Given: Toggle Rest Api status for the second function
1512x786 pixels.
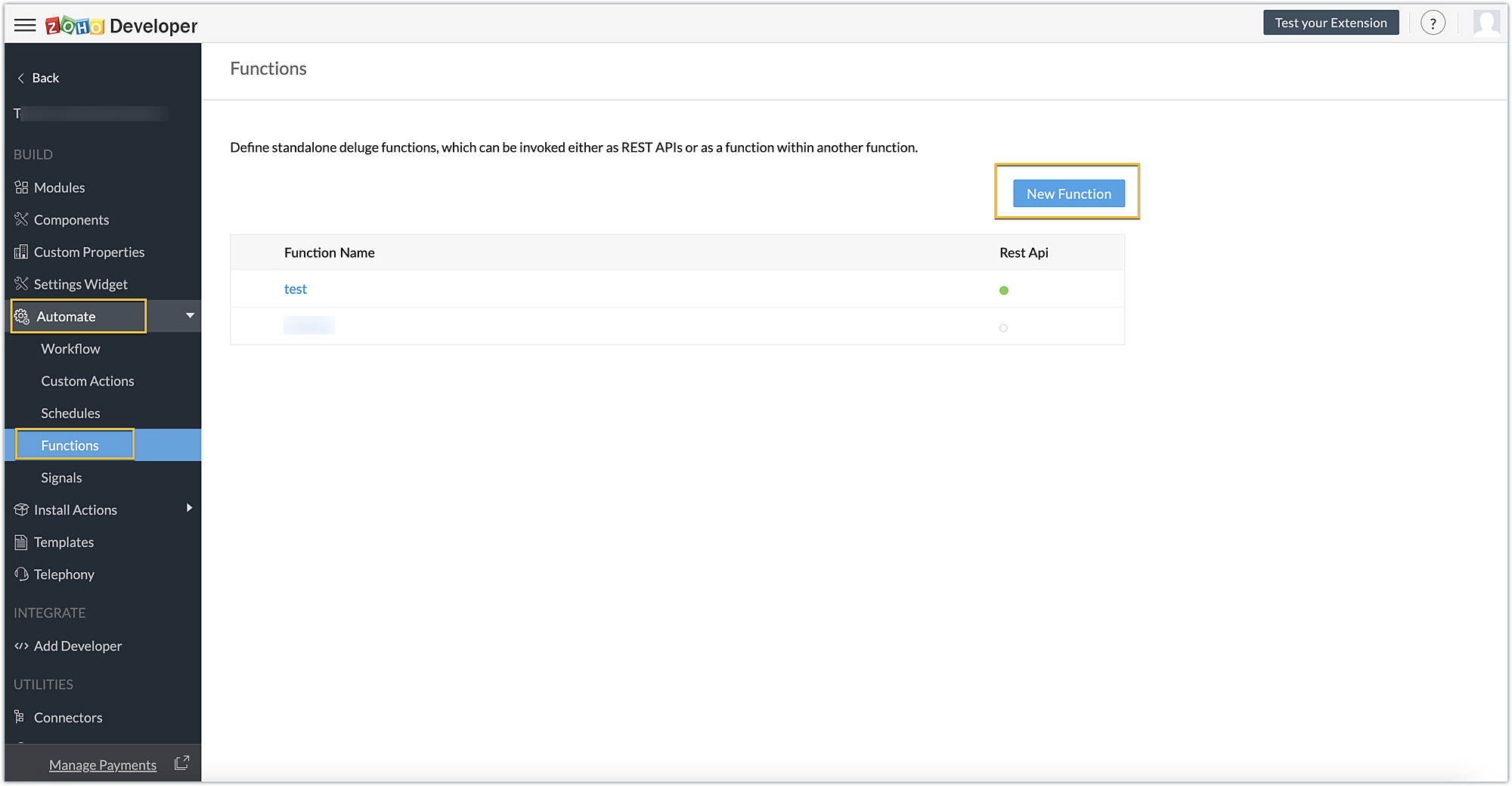Looking at the screenshot, I should [1003, 328].
